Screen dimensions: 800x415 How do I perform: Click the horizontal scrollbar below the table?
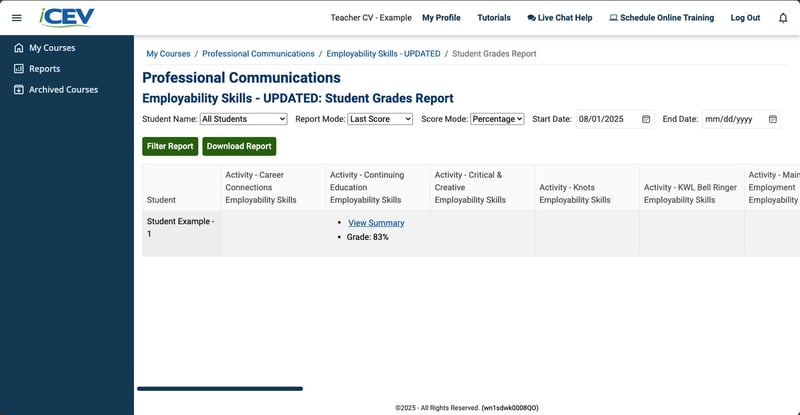pyautogui.click(x=220, y=389)
